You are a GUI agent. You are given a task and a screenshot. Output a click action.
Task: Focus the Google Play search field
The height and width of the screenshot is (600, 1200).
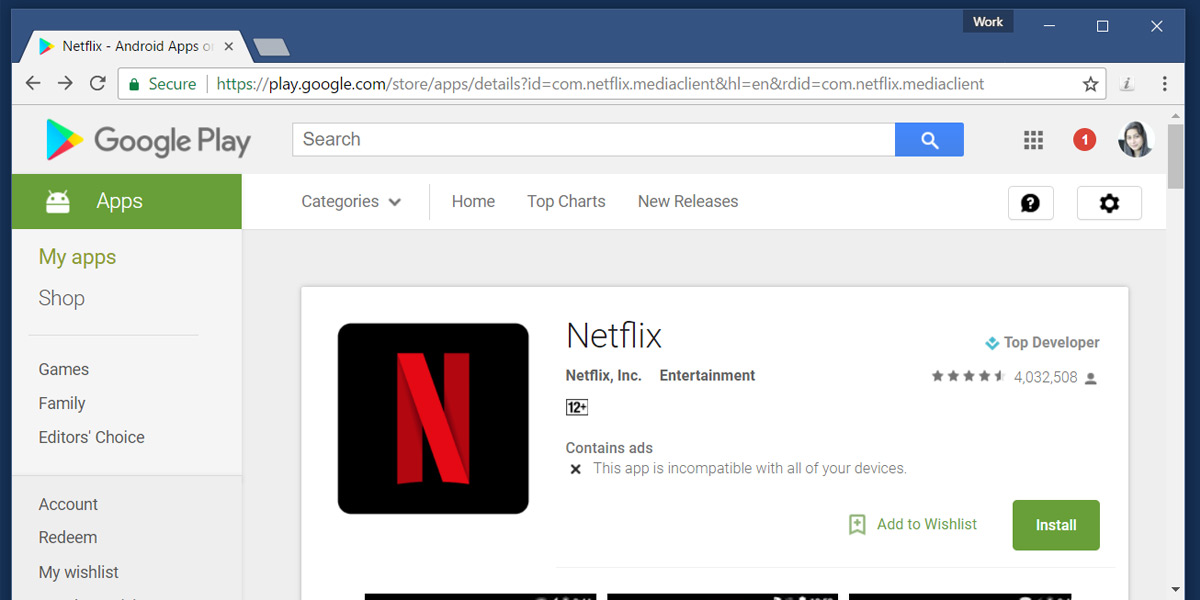coord(594,140)
